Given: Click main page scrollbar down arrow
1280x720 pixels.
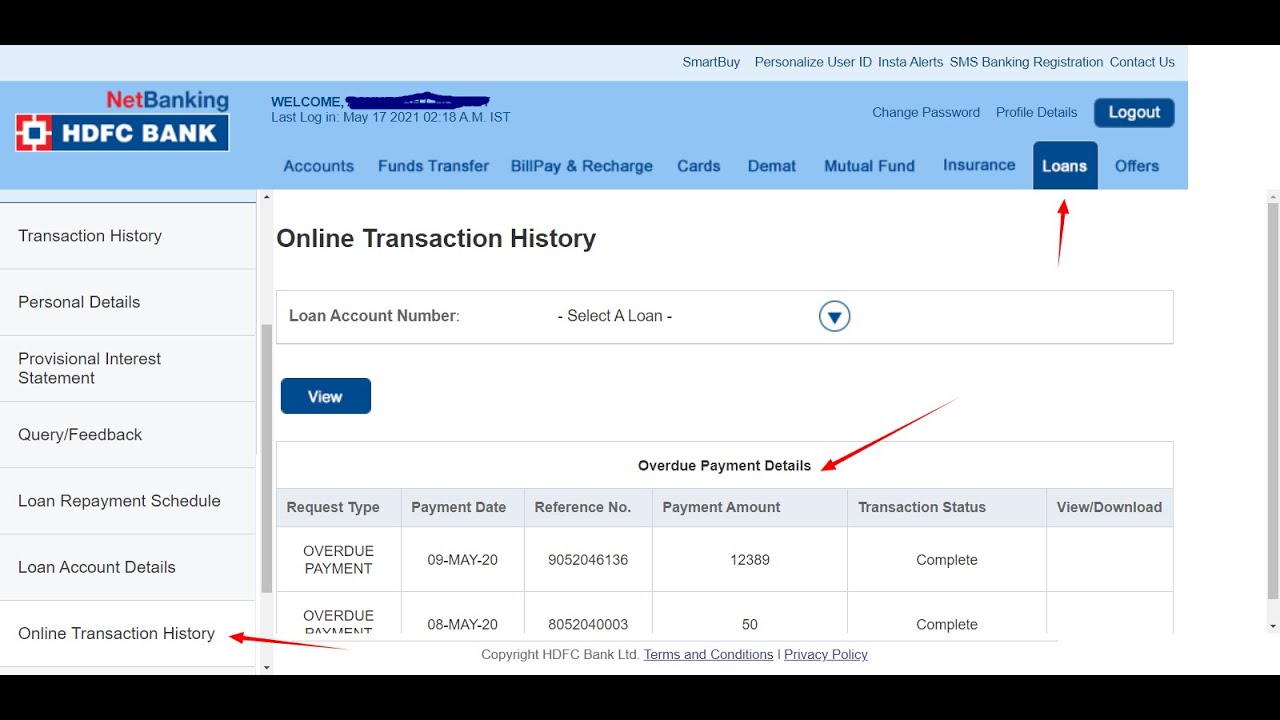Looking at the screenshot, I should point(1273,626).
